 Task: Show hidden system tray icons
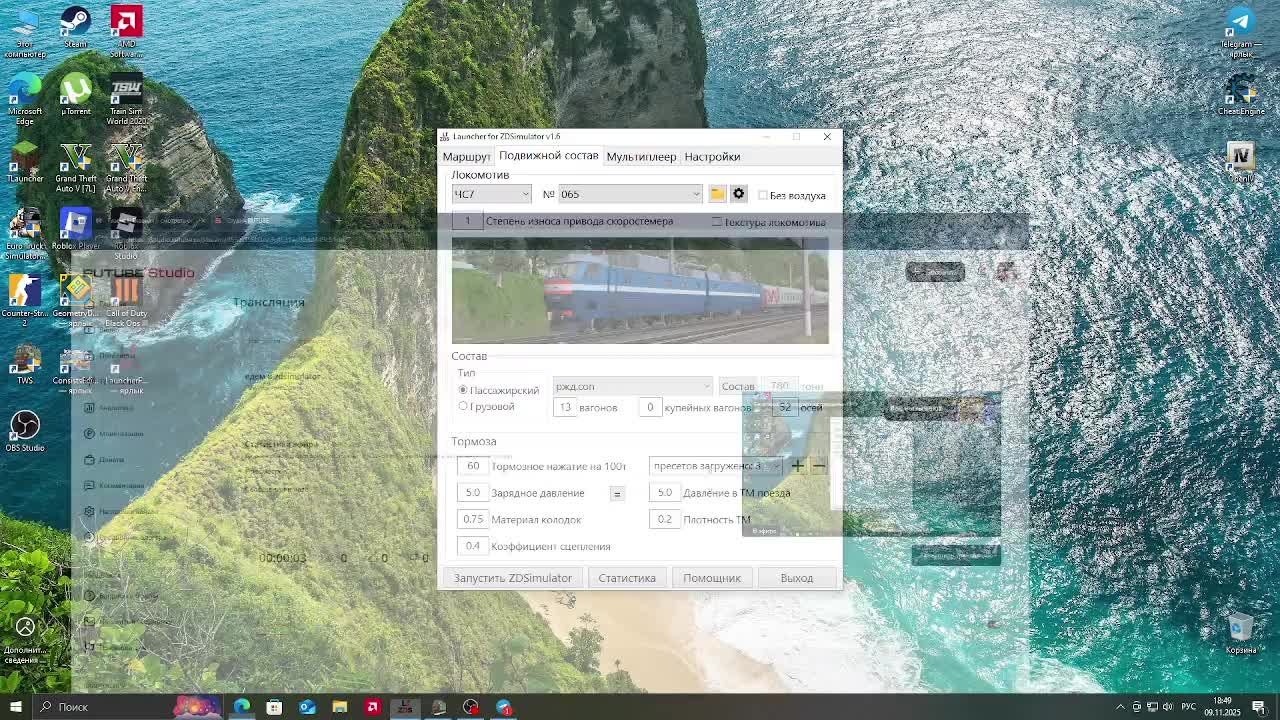coord(1120,707)
